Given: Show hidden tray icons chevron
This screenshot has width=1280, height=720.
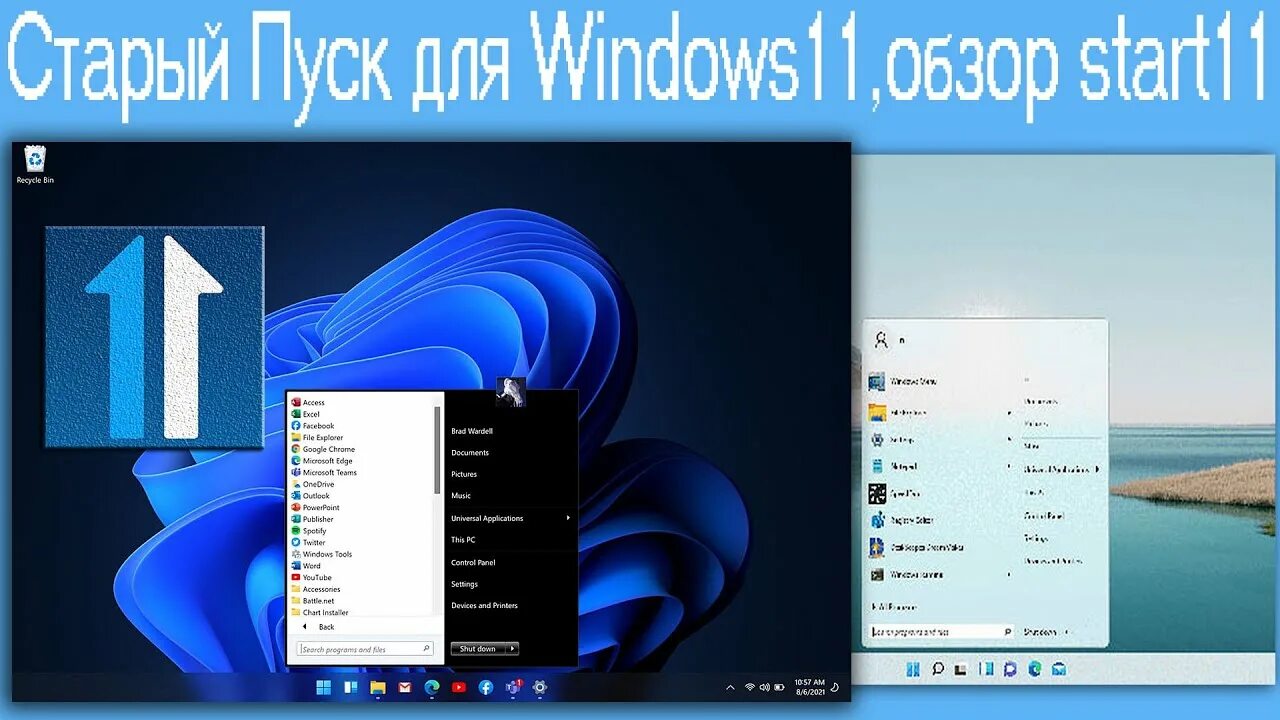Looking at the screenshot, I should (x=731, y=687).
